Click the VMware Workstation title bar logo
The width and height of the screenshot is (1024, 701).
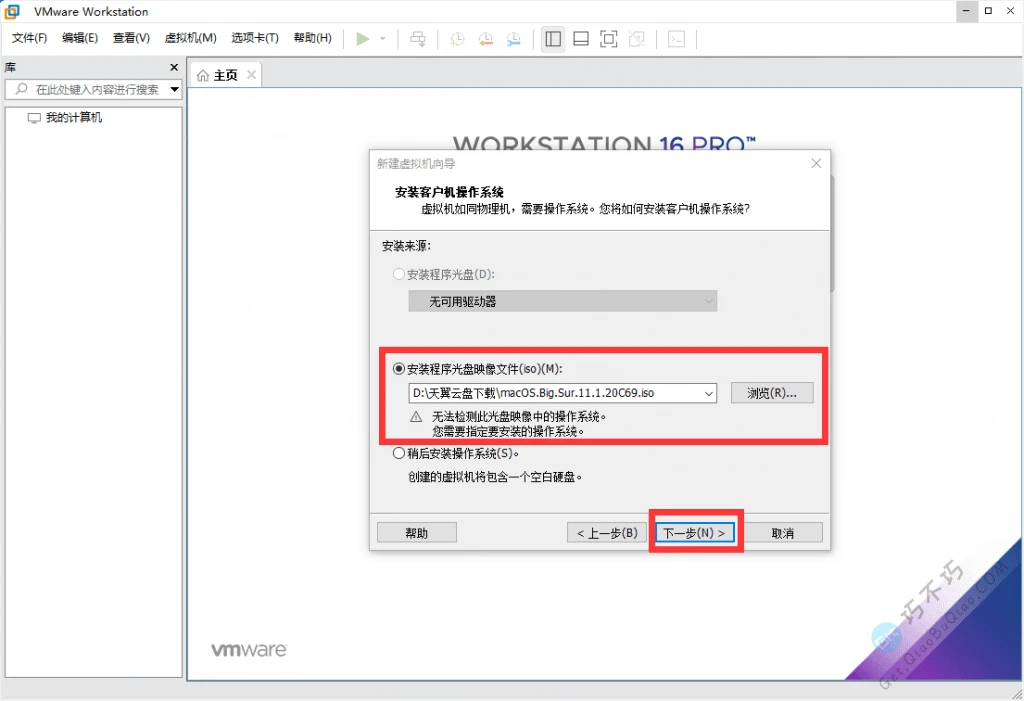pyautogui.click(x=12, y=11)
